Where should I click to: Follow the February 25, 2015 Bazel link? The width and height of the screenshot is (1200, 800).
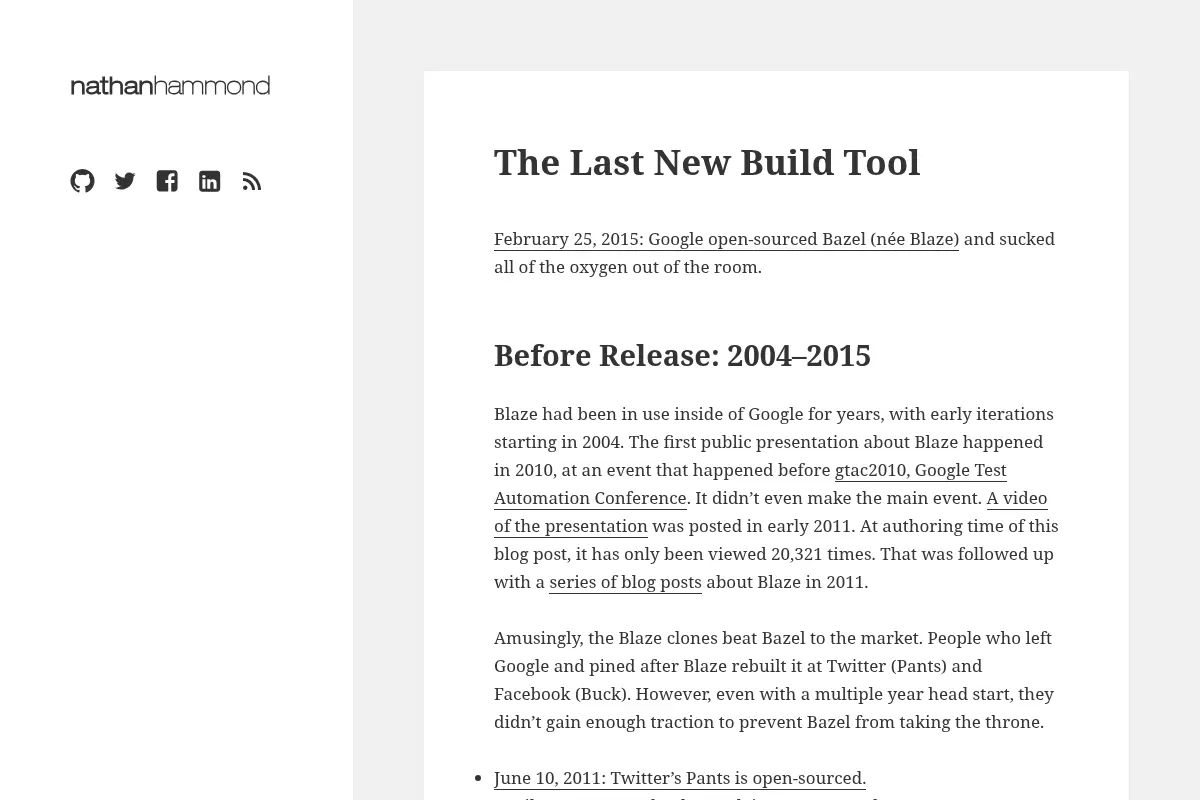(x=726, y=239)
